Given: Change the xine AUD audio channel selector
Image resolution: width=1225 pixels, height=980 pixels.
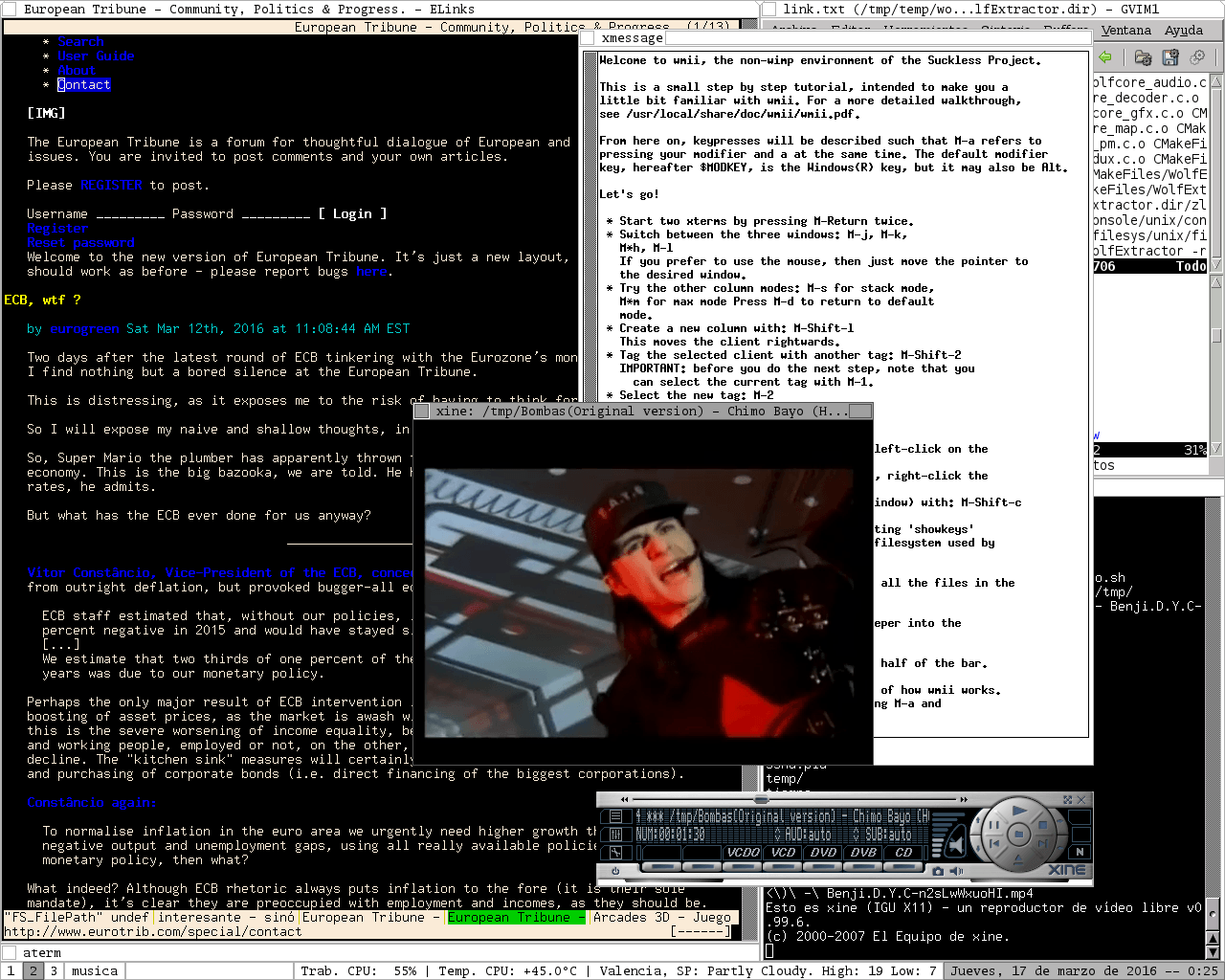Looking at the screenshot, I should pos(804,835).
